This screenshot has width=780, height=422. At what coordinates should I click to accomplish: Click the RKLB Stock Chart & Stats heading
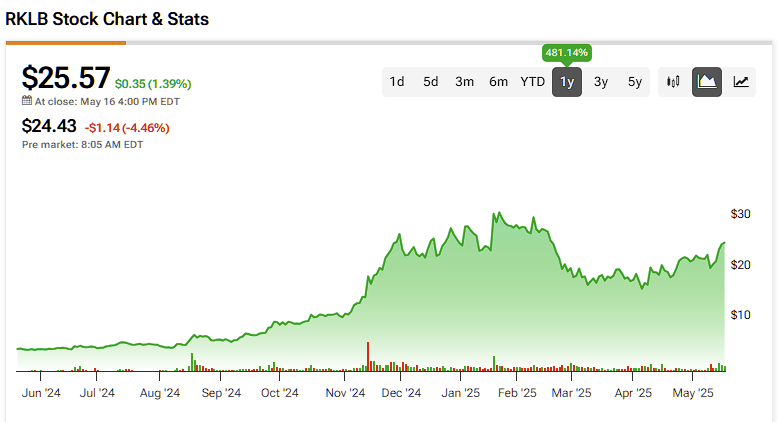[107, 19]
